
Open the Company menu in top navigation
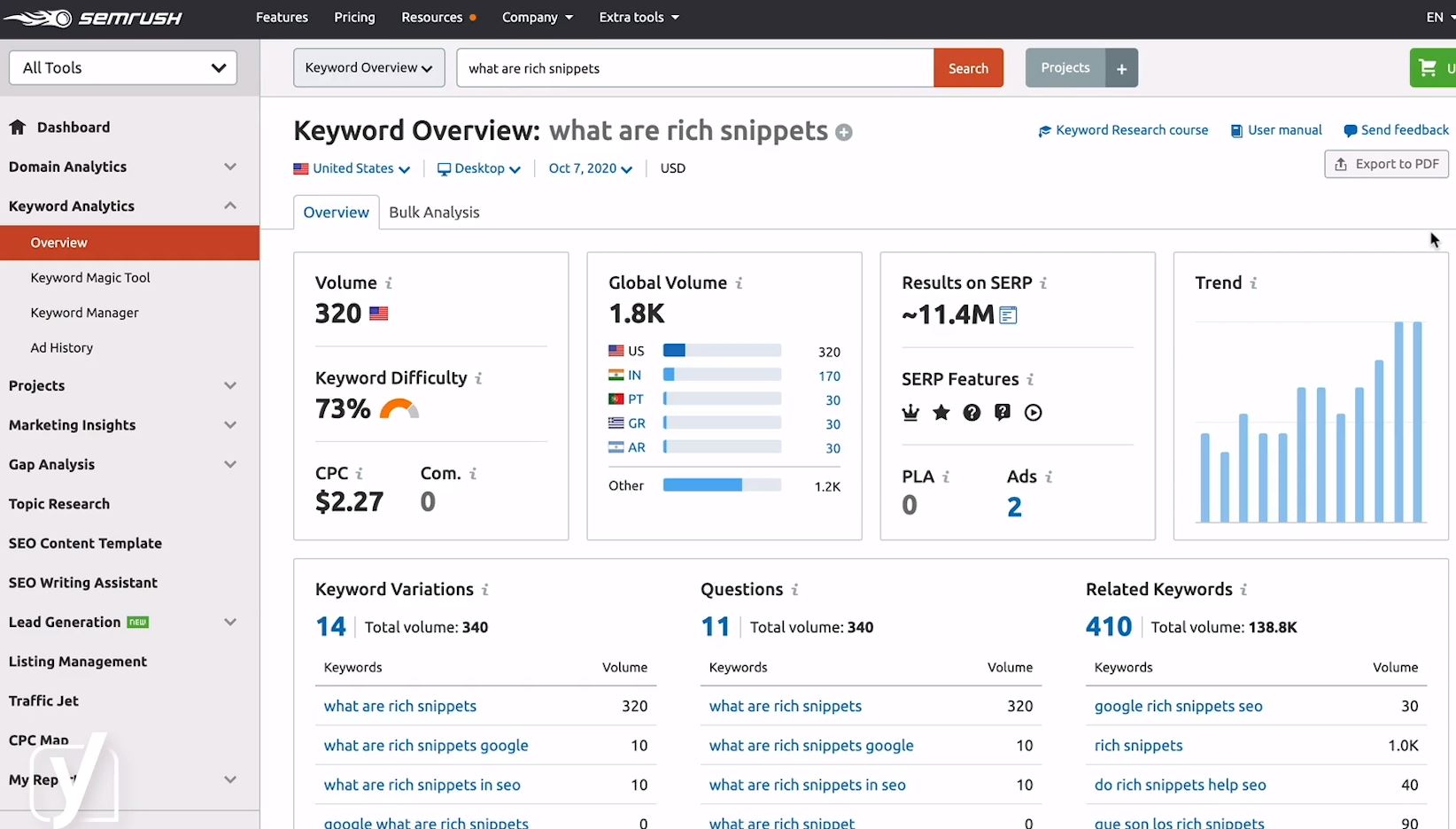537,18
